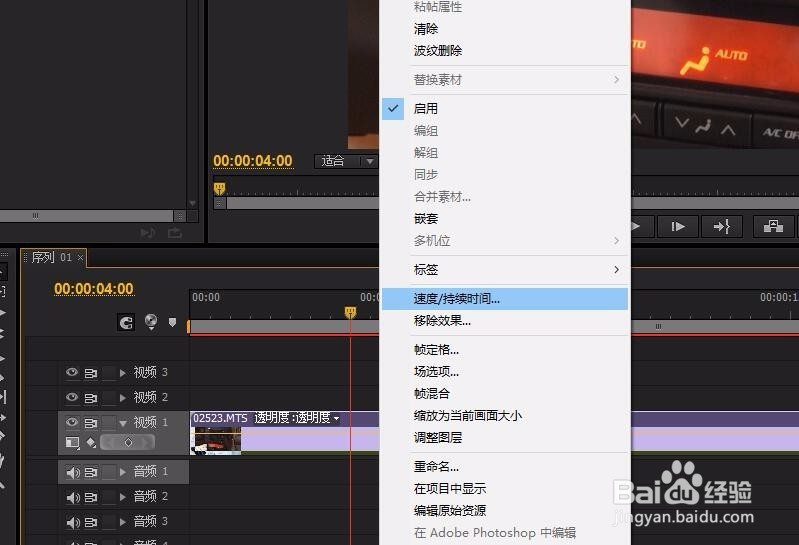Click program monitor timecode 00:00:04:00

point(253,161)
